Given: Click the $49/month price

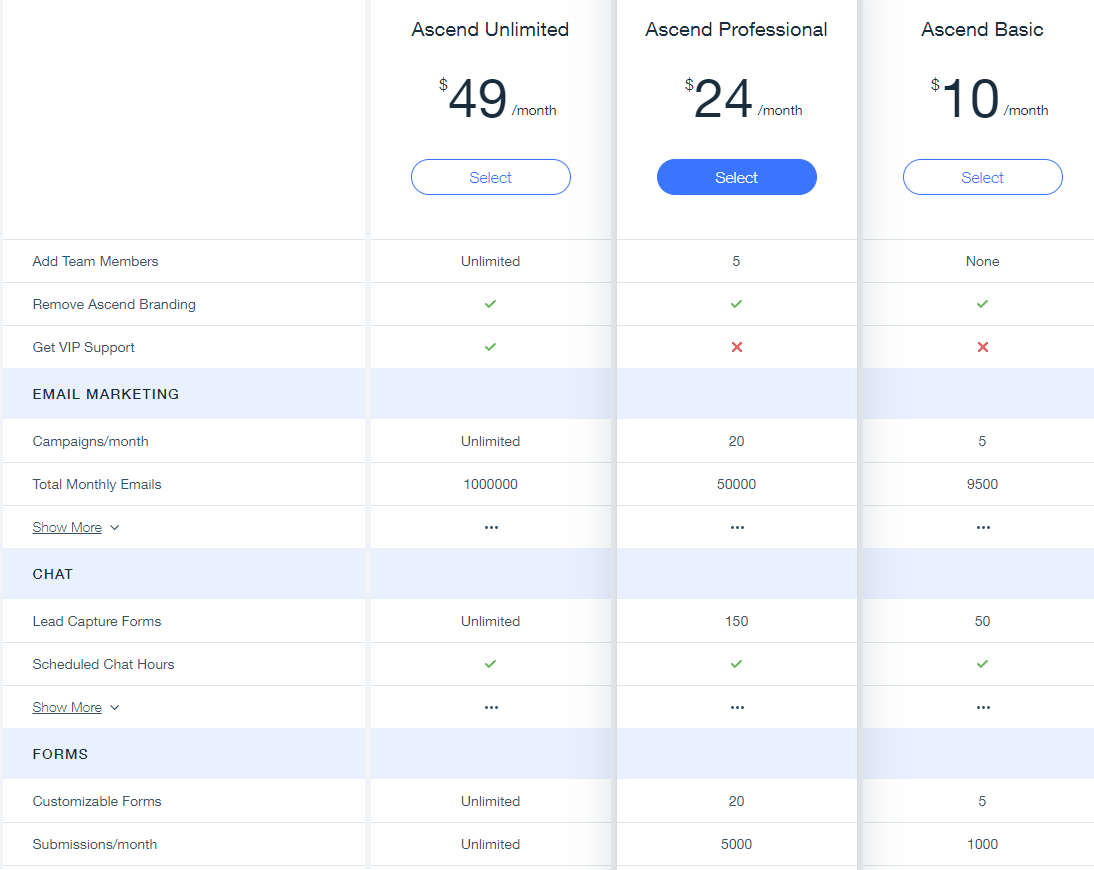Looking at the screenshot, I should click(x=497, y=98).
